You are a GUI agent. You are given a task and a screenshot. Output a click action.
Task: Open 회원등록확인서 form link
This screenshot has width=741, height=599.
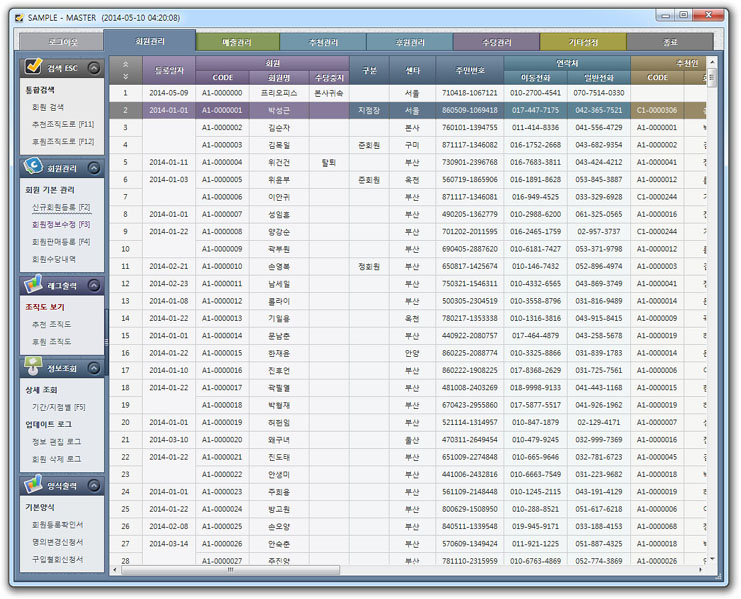57,524
